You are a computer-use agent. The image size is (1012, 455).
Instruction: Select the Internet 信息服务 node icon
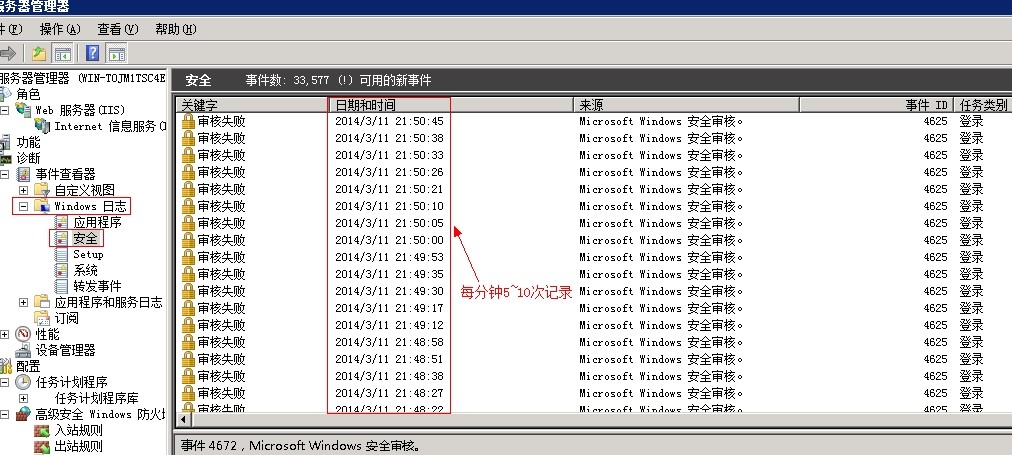click(x=42, y=126)
